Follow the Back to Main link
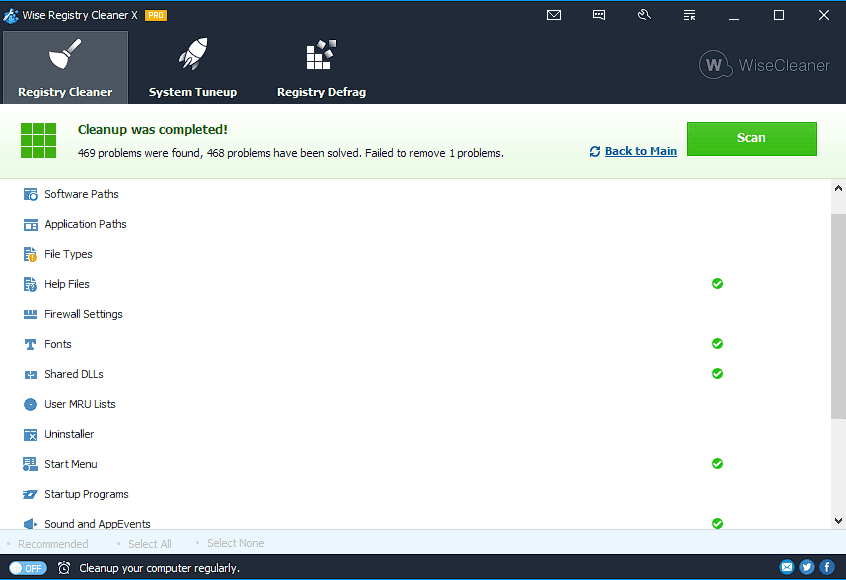Viewport: 846px width, 580px height. pyautogui.click(x=640, y=151)
